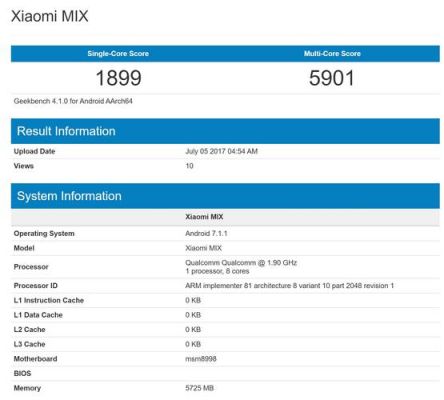Click the L3 Cache label
444x400 pixels.
coord(29,344)
